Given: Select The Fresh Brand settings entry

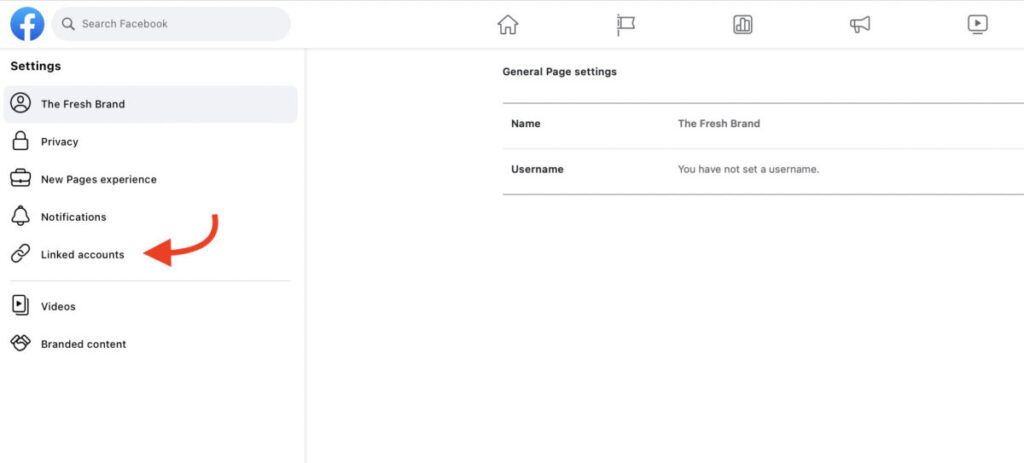Looking at the screenshot, I should (x=150, y=104).
